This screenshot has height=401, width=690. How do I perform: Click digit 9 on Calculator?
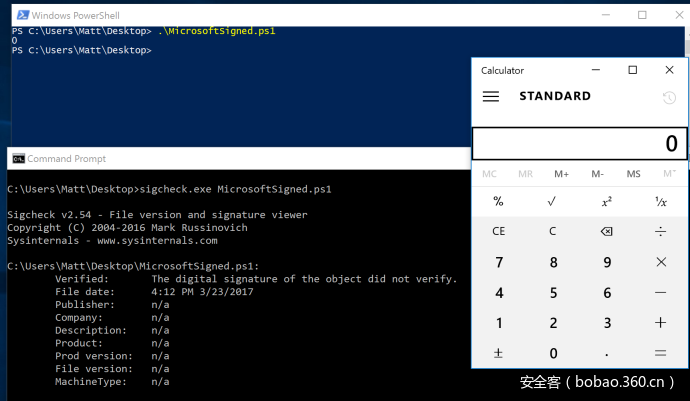pyautogui.click(x=607, y=262)
